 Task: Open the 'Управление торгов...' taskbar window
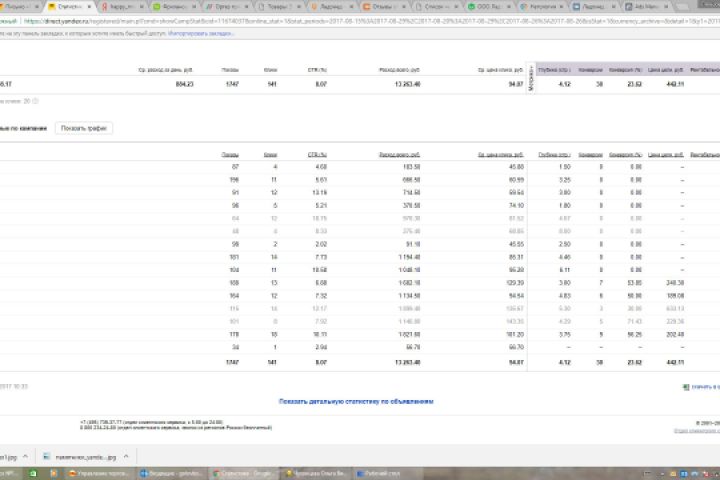[x=99, y=473]
